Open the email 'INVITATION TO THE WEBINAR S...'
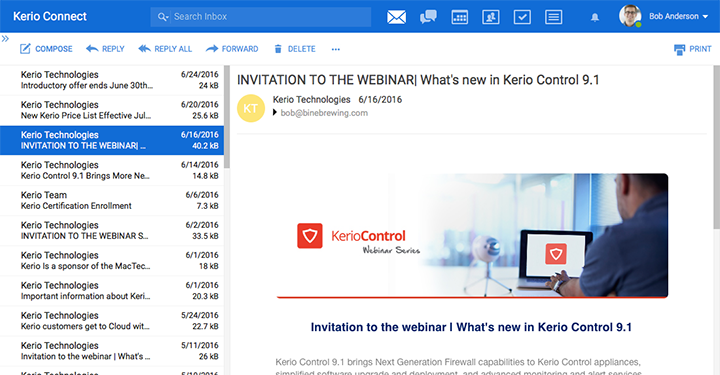The image size is (720, 375). pos(112,230)
